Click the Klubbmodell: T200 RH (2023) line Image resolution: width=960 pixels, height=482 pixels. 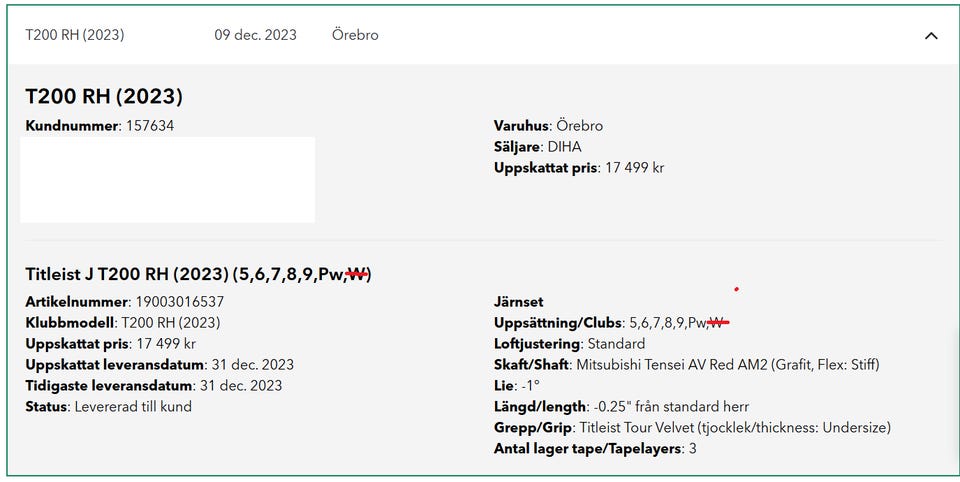[122, 323]
